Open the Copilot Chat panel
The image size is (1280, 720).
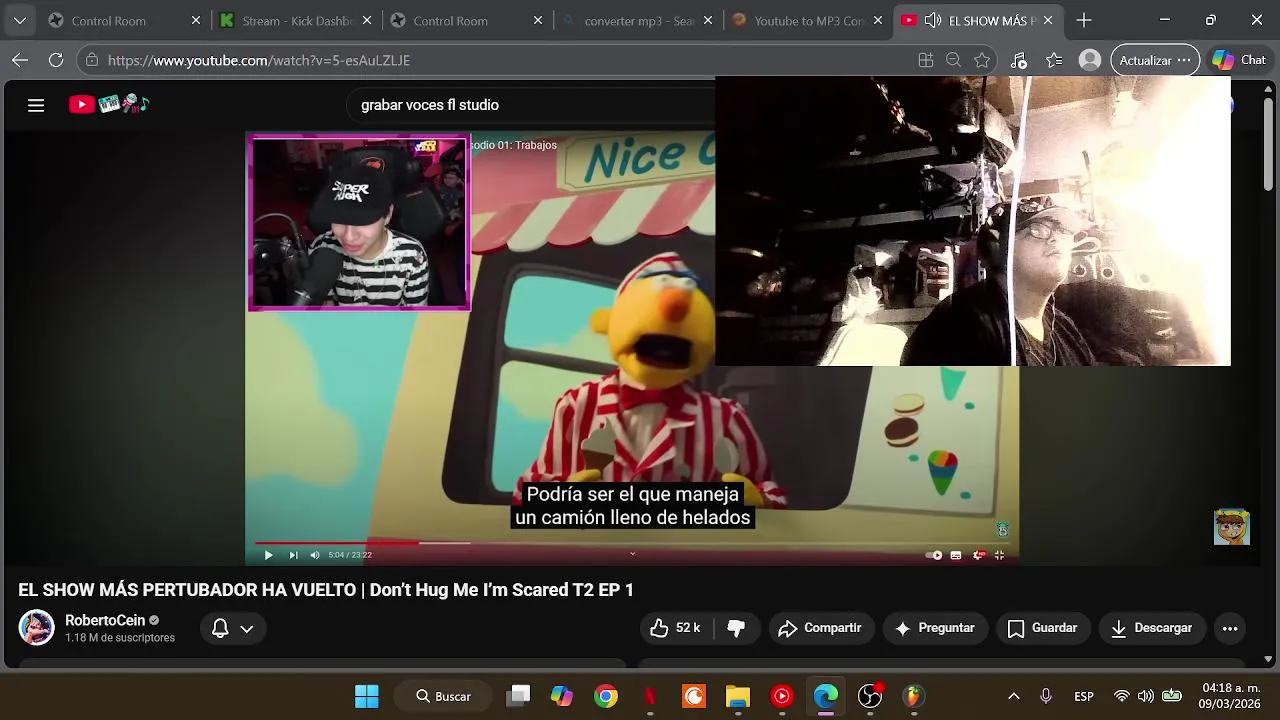click(1239, 60)
